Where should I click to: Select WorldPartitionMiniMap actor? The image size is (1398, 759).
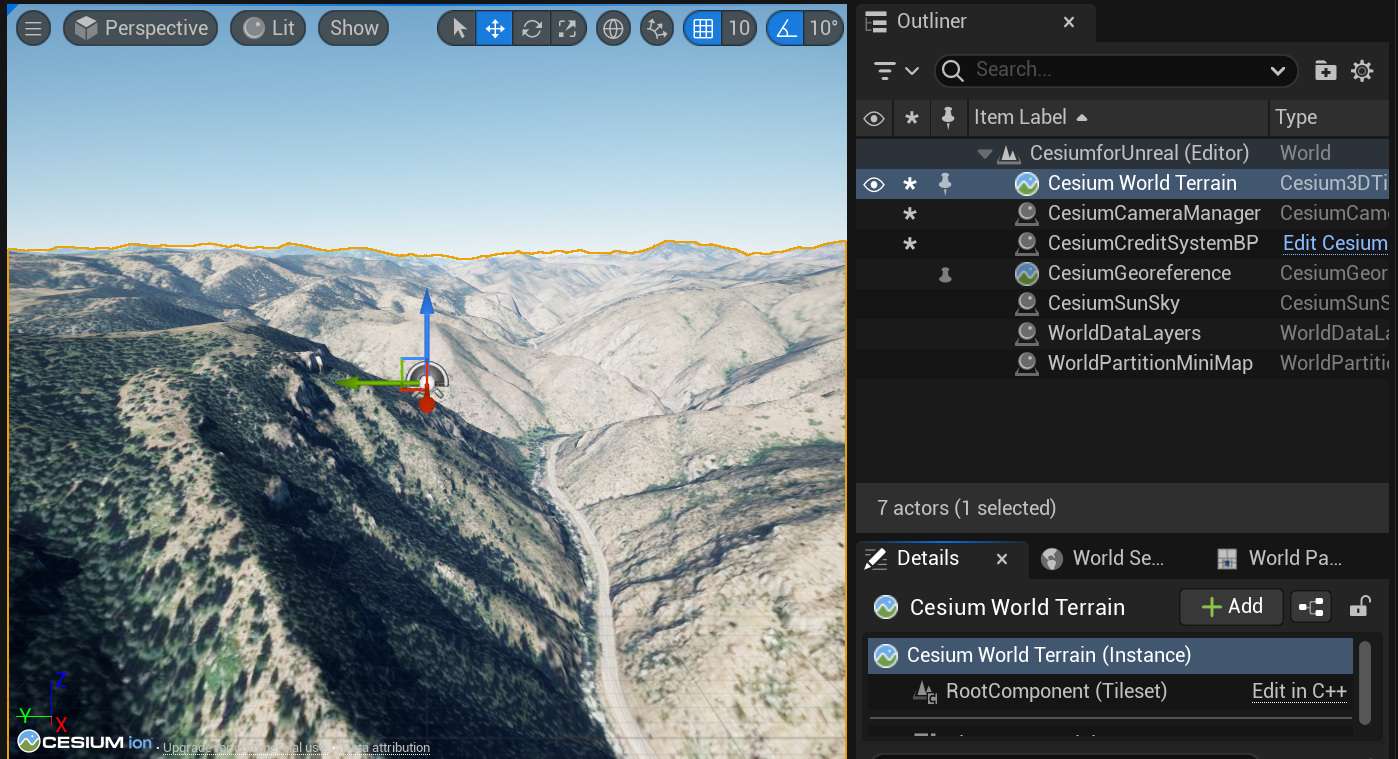1150,363
